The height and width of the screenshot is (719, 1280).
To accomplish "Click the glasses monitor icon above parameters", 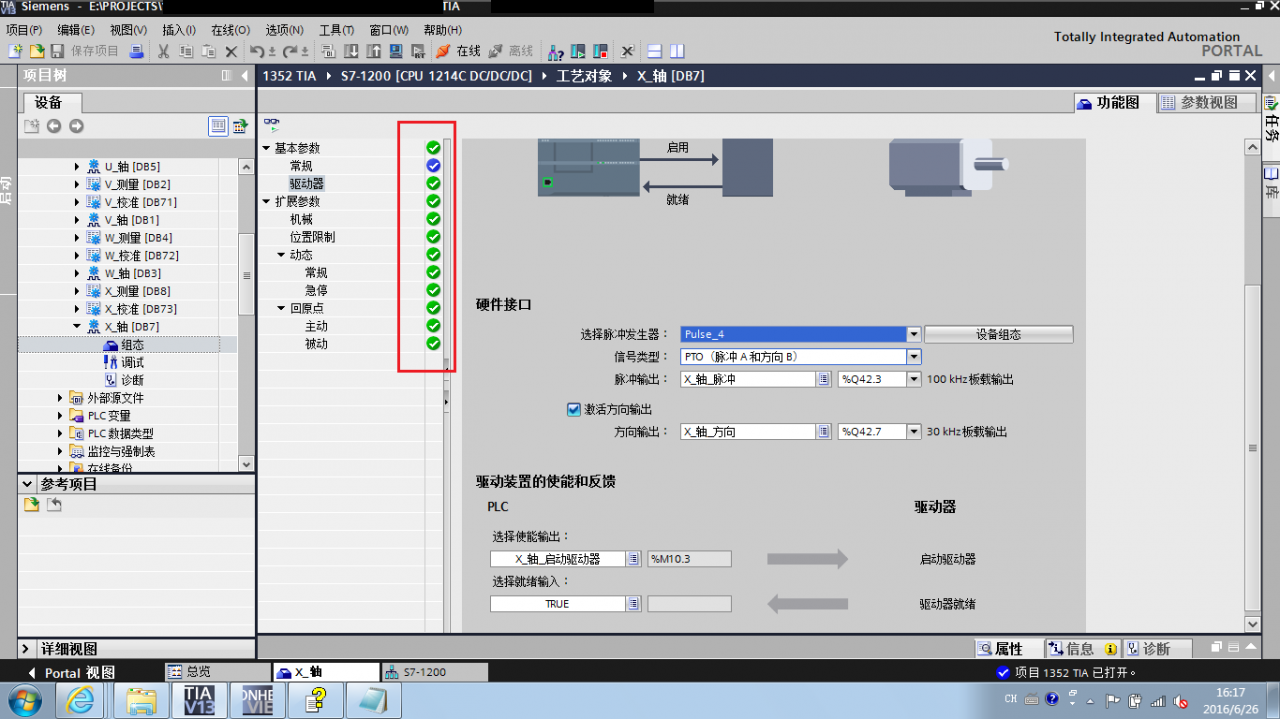I will pos(271,125).
